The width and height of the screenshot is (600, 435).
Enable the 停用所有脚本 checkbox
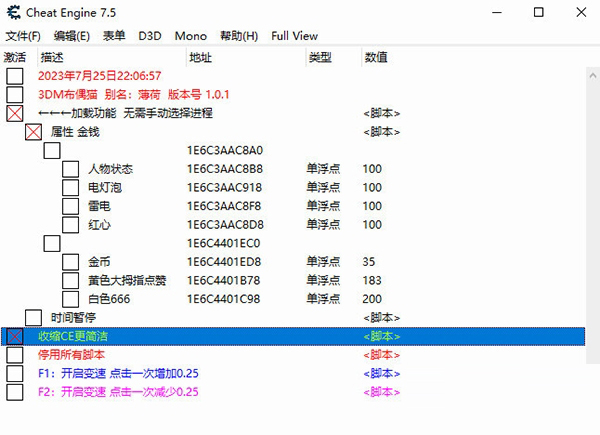15,355
